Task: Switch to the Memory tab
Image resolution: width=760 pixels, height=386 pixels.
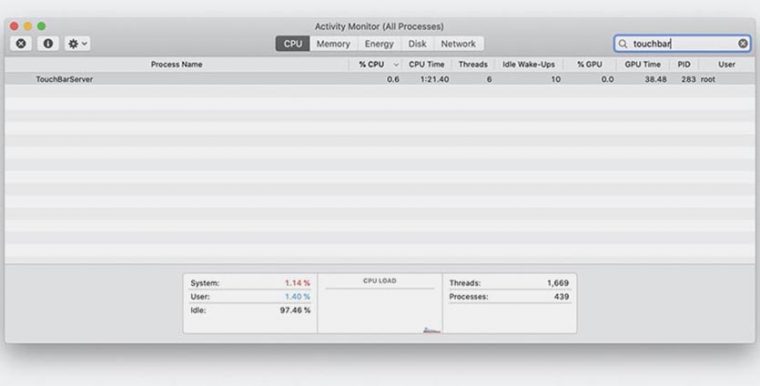Action: (x=333, y=44)
